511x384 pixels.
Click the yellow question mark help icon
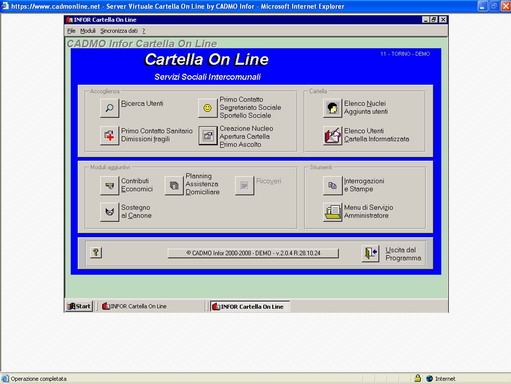96,253
